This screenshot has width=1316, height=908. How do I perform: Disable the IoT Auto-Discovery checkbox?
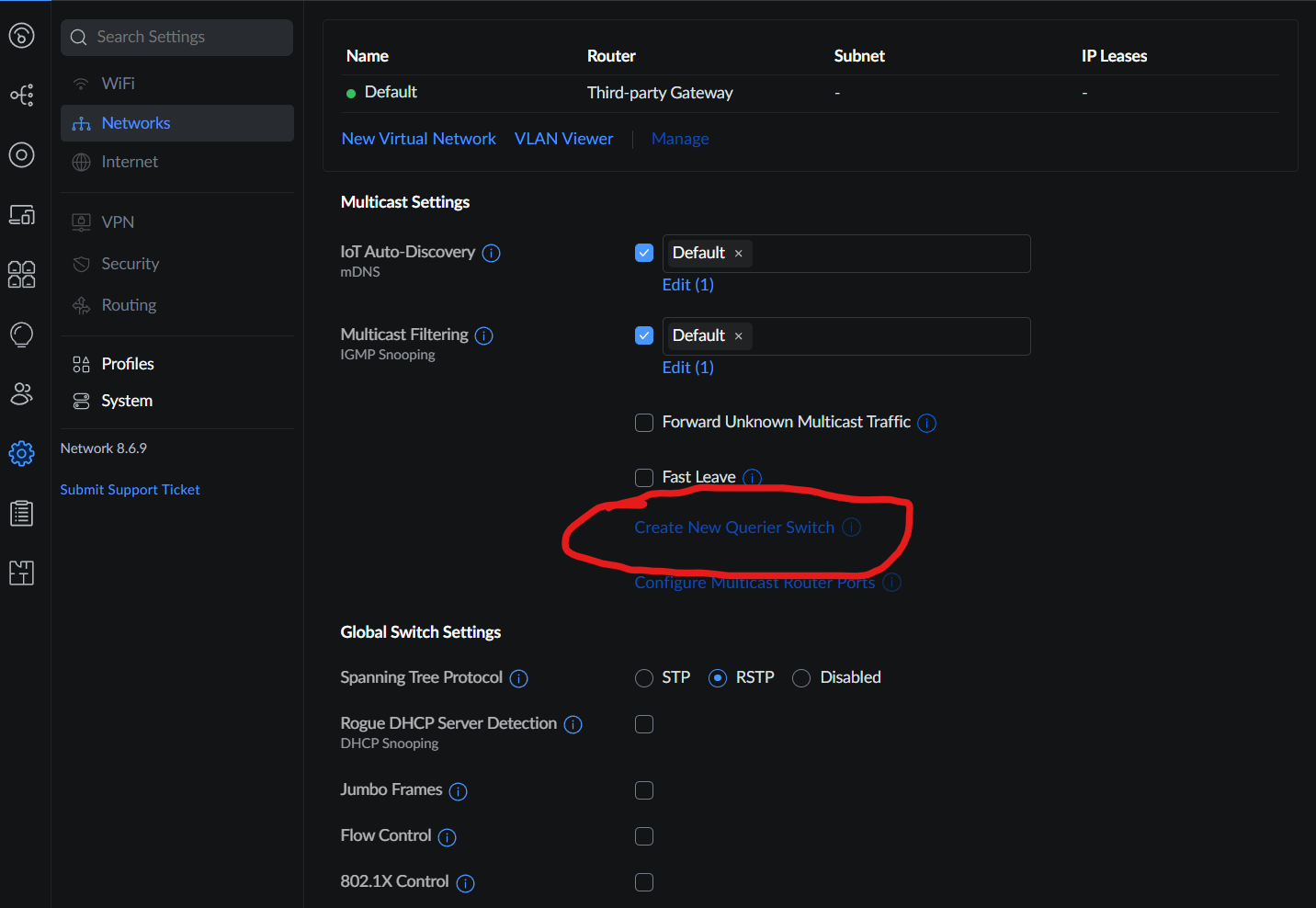pyautogui.click(x=644, y=253)
